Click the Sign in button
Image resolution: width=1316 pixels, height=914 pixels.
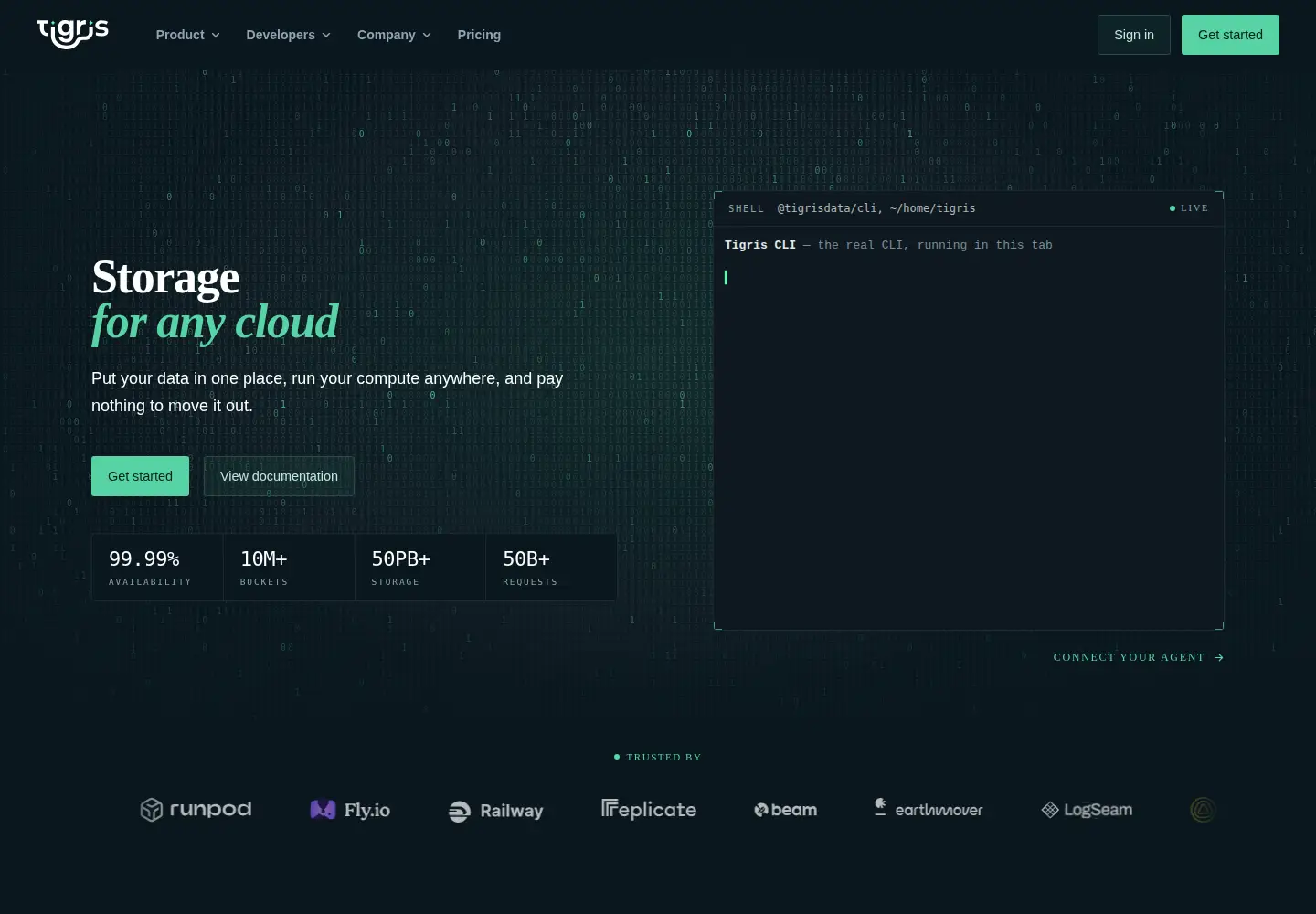[1134, 35]
